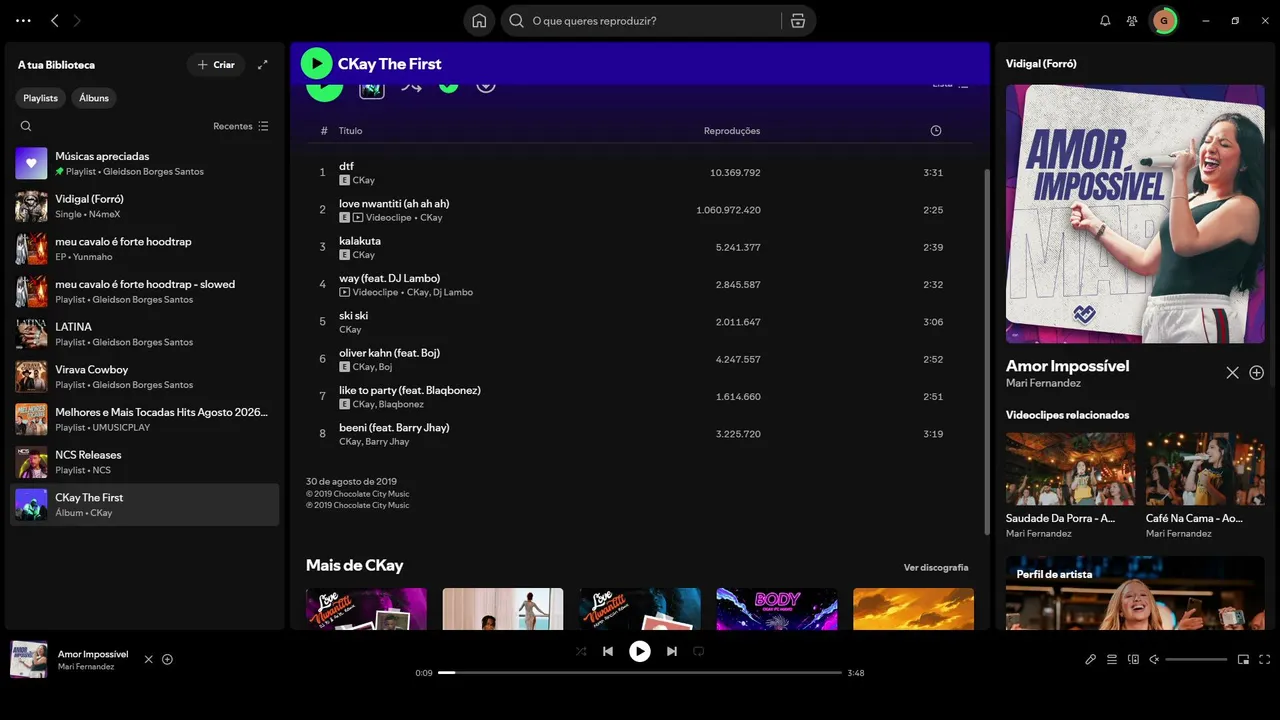Open the BODY album cover in Mais de CKay
This screenshot has width=1280, height=720.
coord(777,609)
